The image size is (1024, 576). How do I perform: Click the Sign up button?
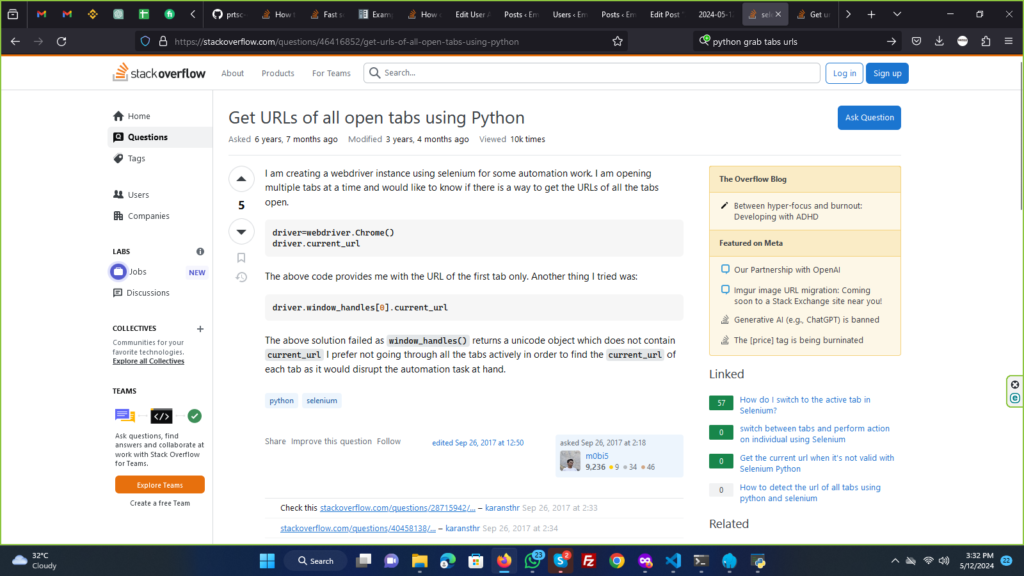click(x=887, y=73)
